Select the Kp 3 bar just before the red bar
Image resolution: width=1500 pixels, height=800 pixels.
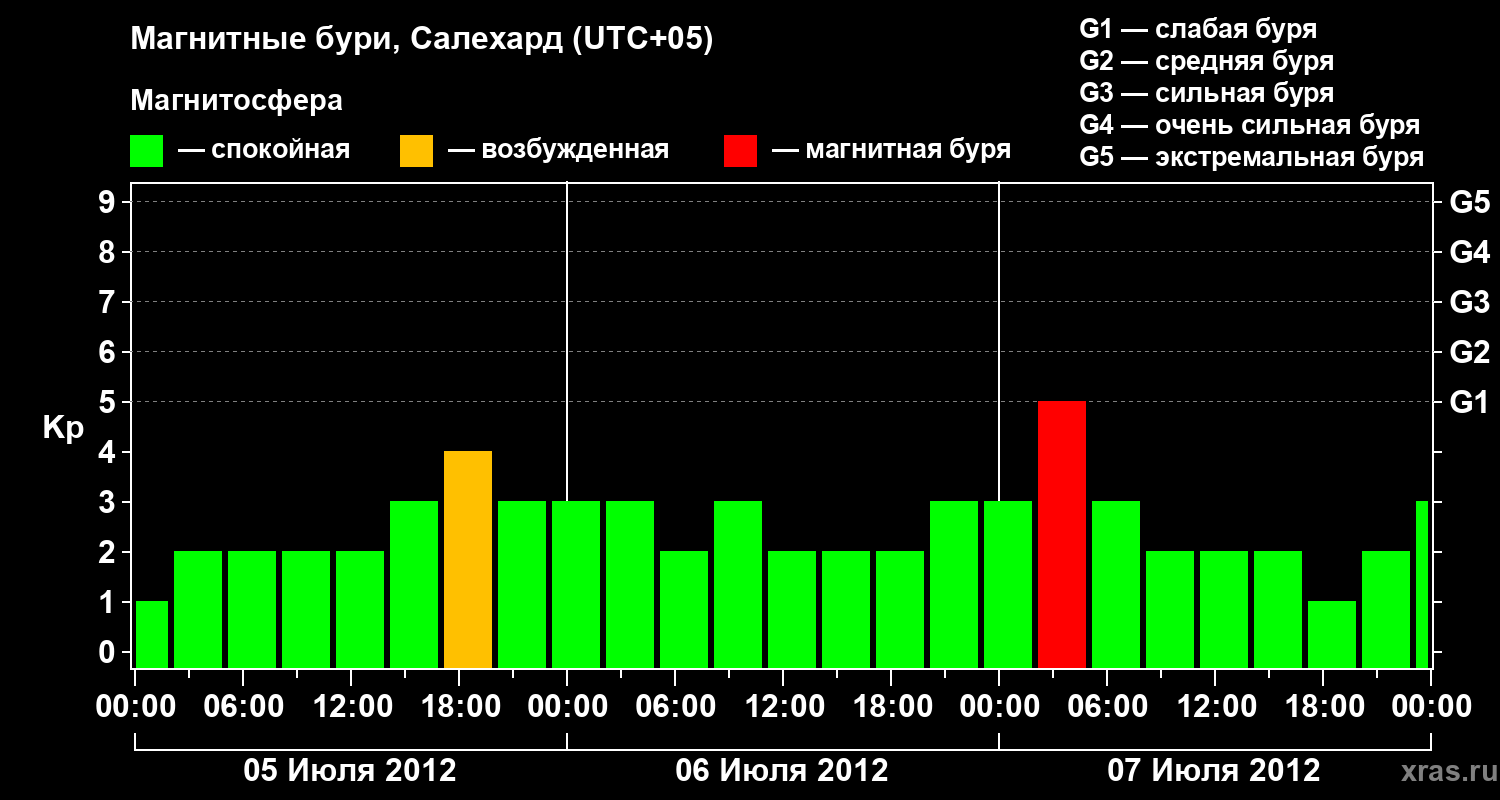point(1008,585)
